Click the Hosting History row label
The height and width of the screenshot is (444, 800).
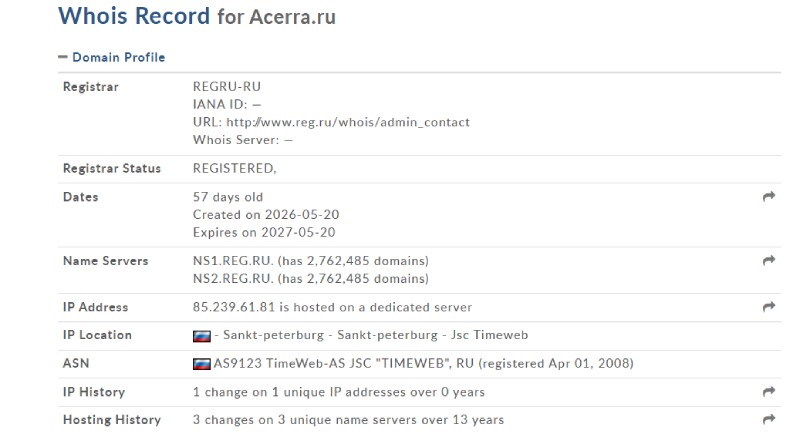(112, 420)
